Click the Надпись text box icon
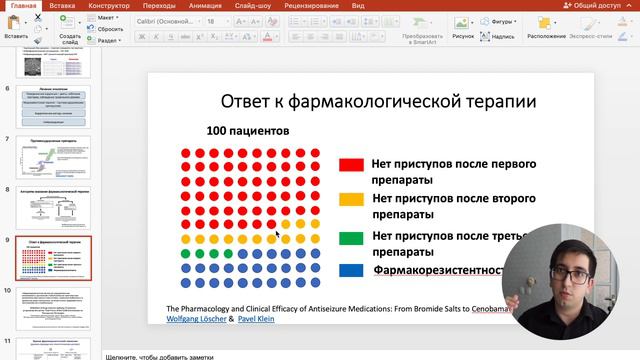 485,36
